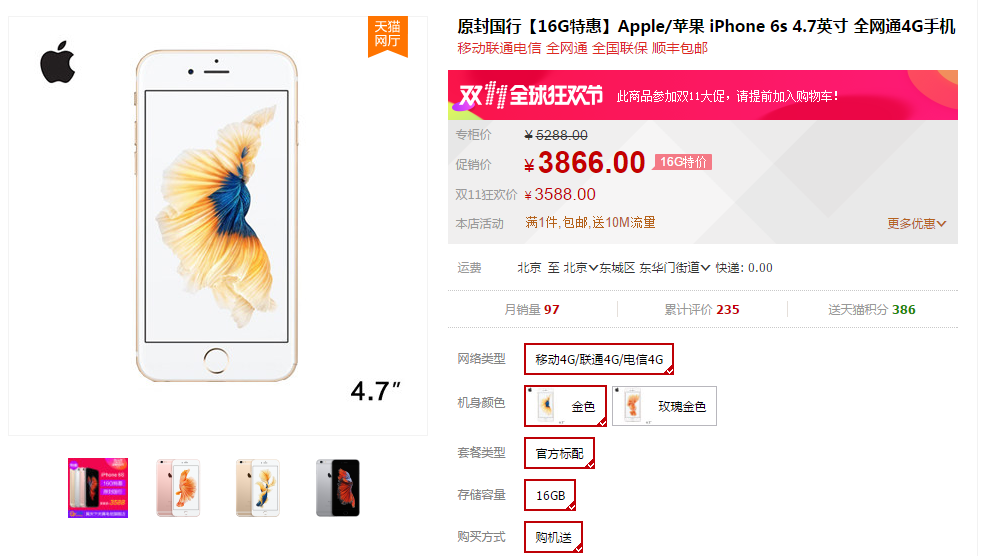984x556 pixels.
Task: Select the 16GB storage capacity
Action: point(550,495)
